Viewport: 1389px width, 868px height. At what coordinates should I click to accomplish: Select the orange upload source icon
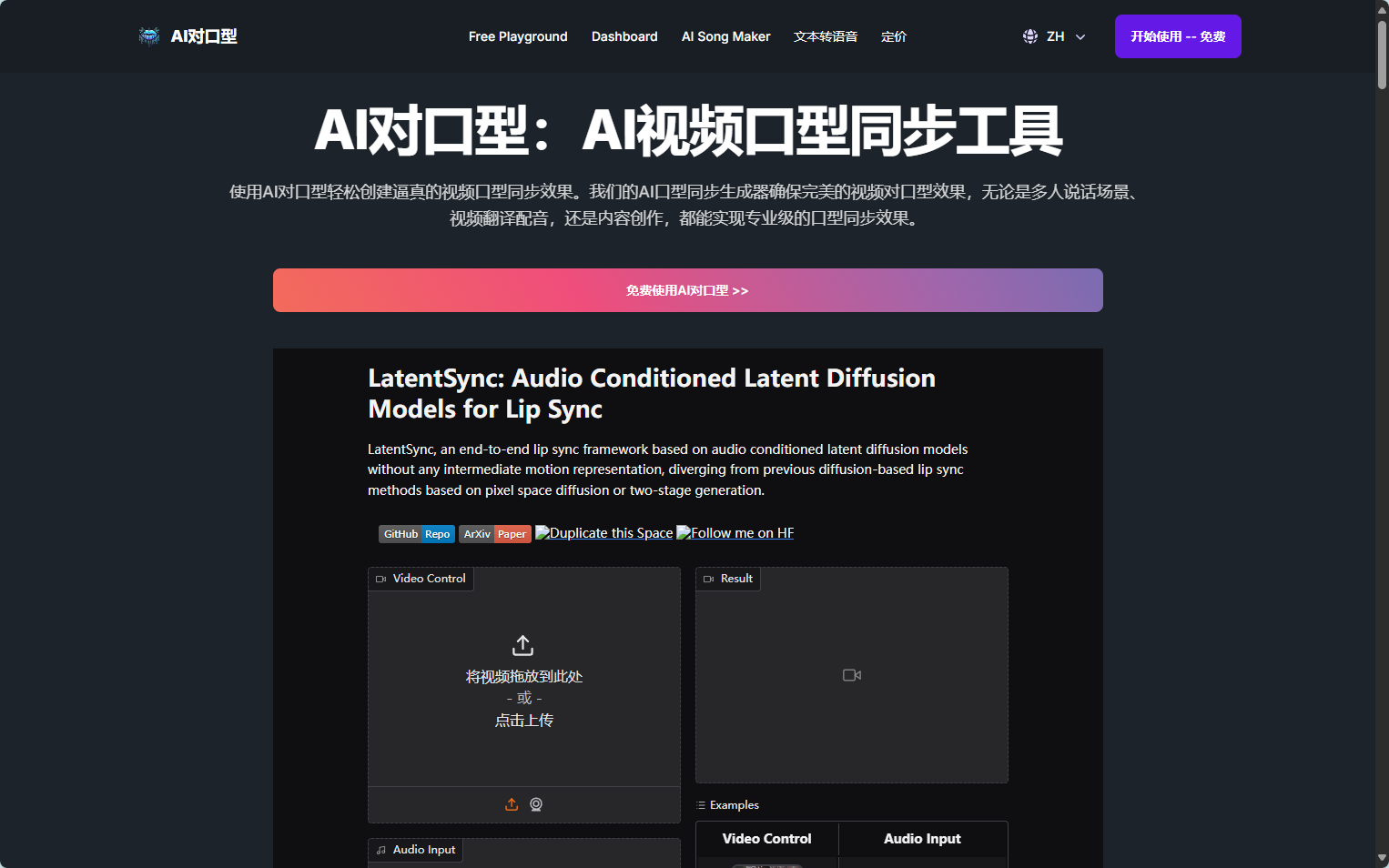coord(512,804)
